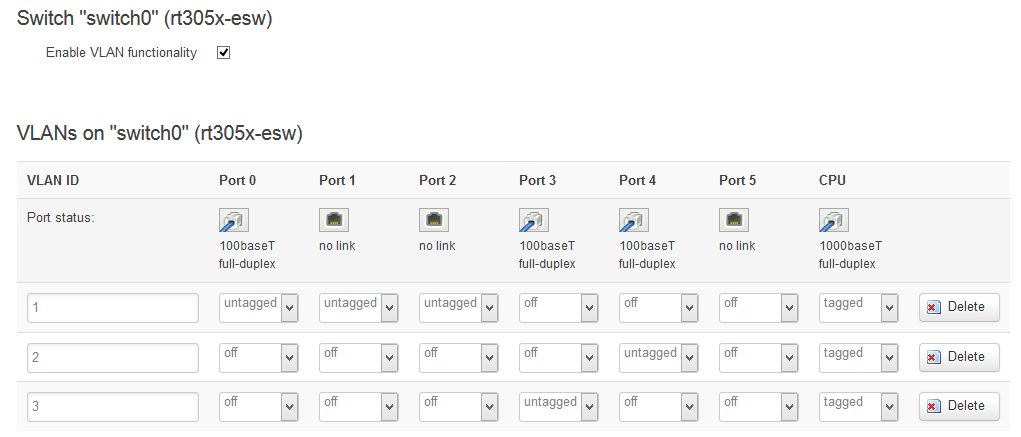Open VLAN 3 Port 5 tagging dropdown
The image size is (1021, 437).
[759, 406]
